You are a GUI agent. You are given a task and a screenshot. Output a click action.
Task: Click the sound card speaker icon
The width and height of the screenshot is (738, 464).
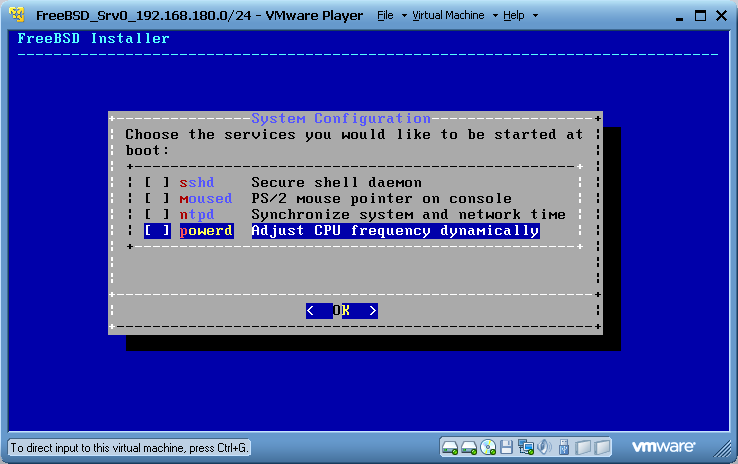pyautogui.click(x=545, y=447)
